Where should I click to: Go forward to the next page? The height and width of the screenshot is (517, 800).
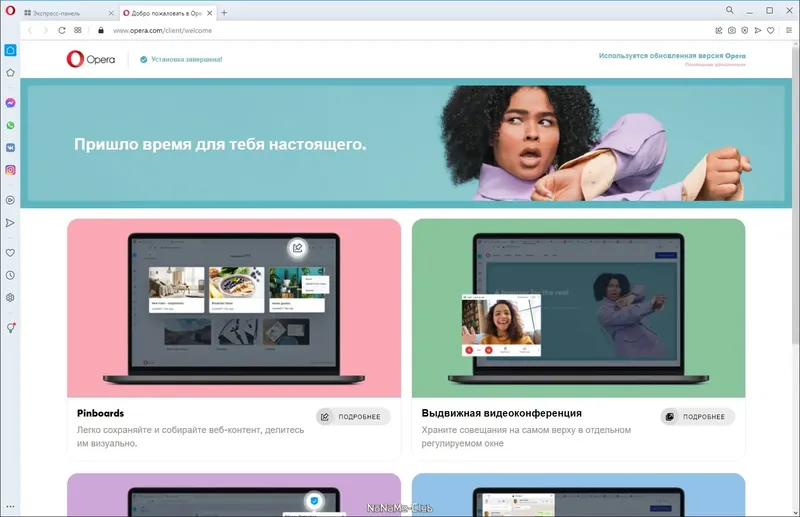click(x=45, y=31)
